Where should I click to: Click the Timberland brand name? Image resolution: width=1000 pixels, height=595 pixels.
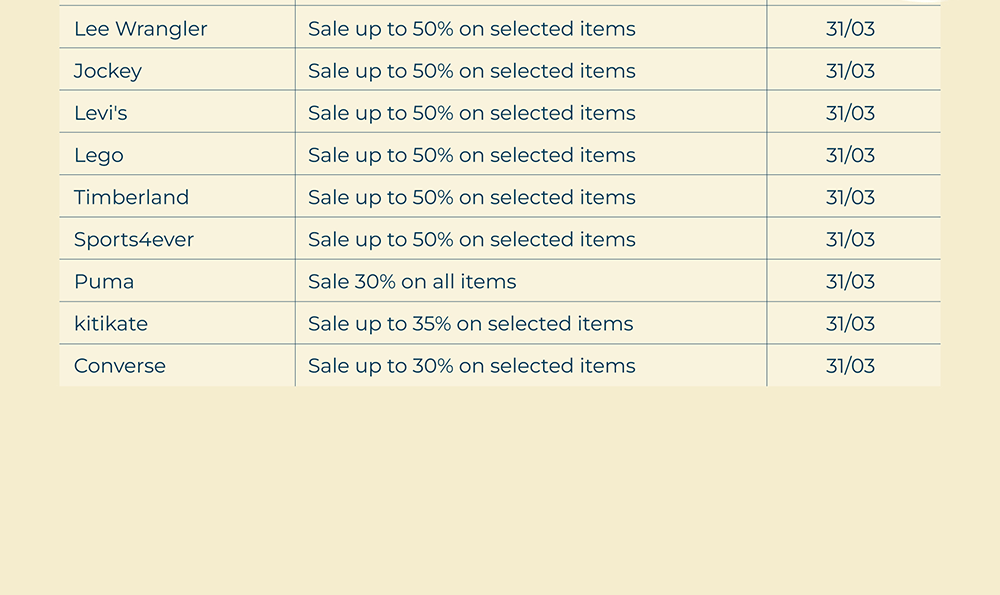131,197
